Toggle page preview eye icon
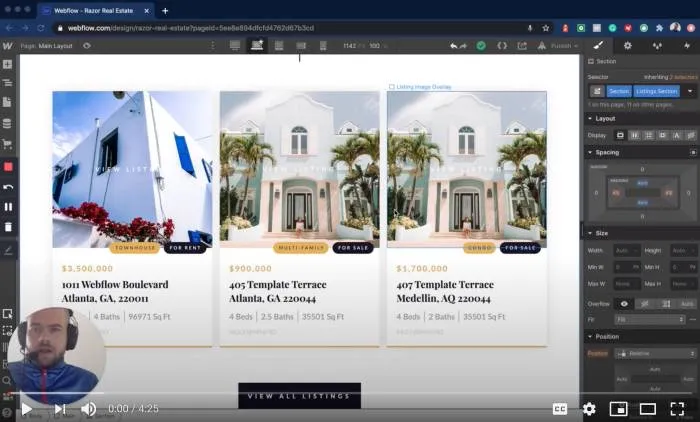 pyautogui.click(x=87, y=46)
